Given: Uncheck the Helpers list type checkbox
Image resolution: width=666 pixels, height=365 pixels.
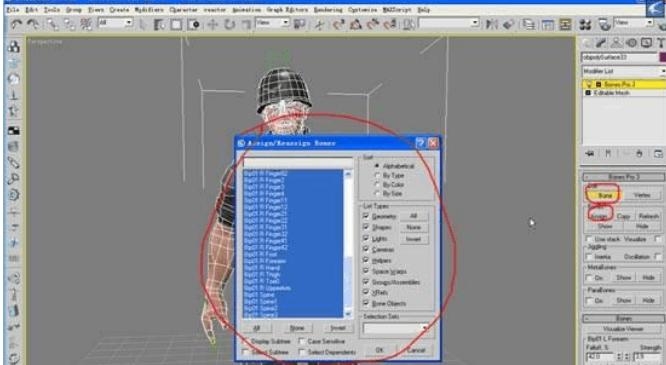Looking at the screenshot, I should tap(366, 260).
